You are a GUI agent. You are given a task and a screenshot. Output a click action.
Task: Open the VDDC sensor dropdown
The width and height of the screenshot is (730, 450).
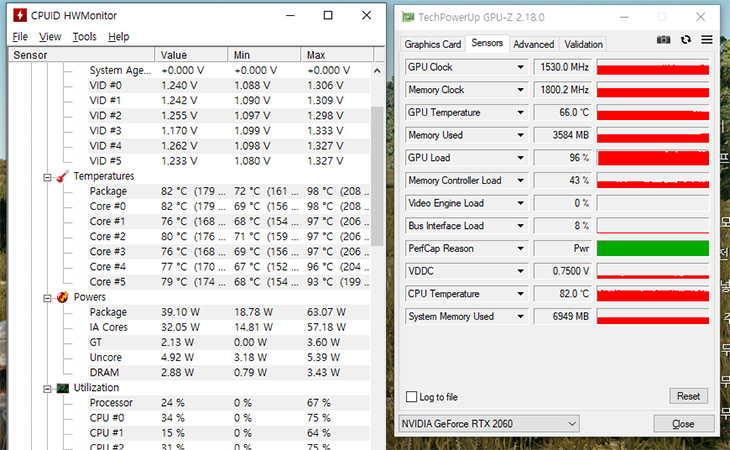click(520, 271)
